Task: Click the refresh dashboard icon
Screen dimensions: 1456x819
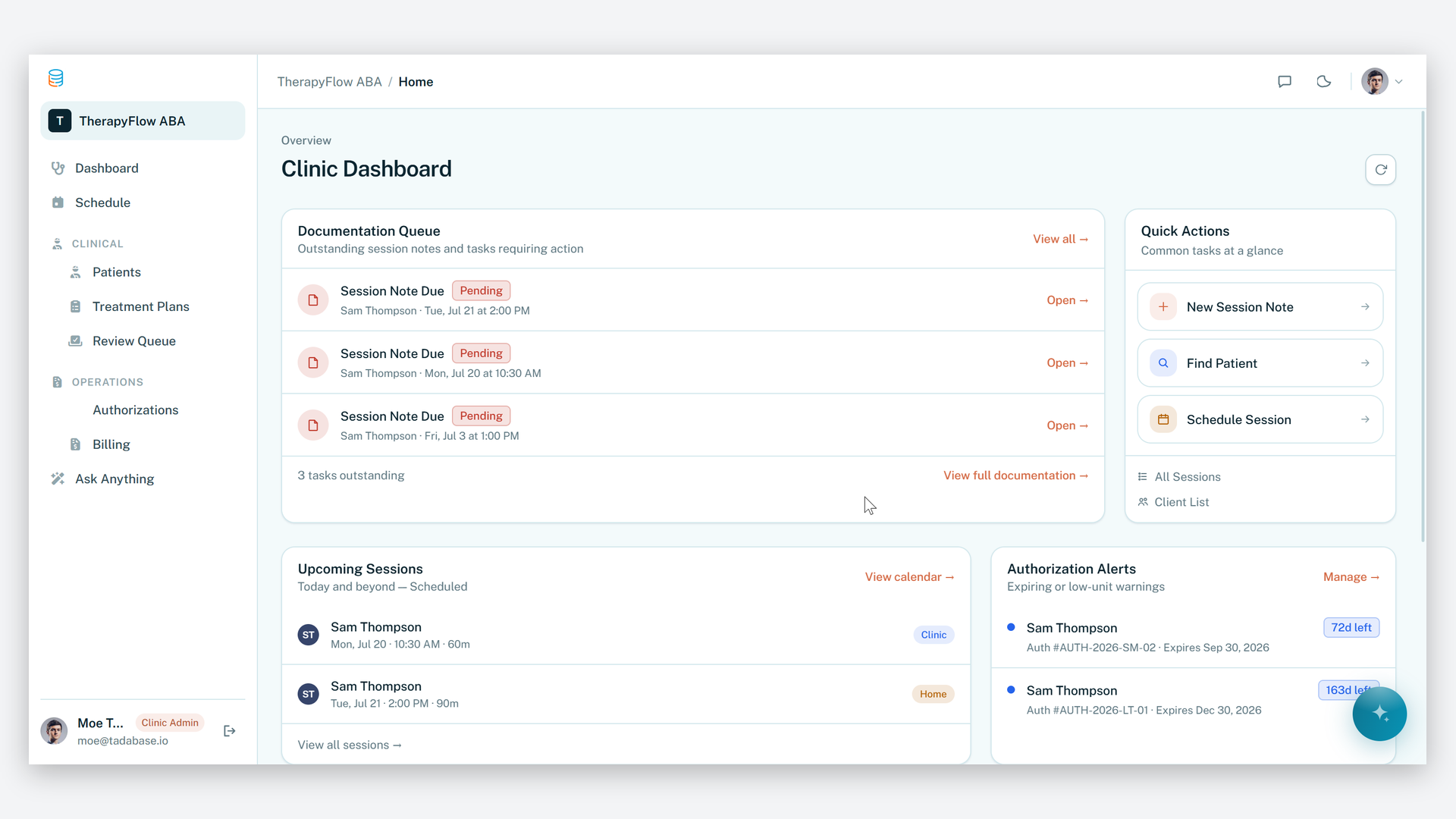Action: [x=1380, y=170]
